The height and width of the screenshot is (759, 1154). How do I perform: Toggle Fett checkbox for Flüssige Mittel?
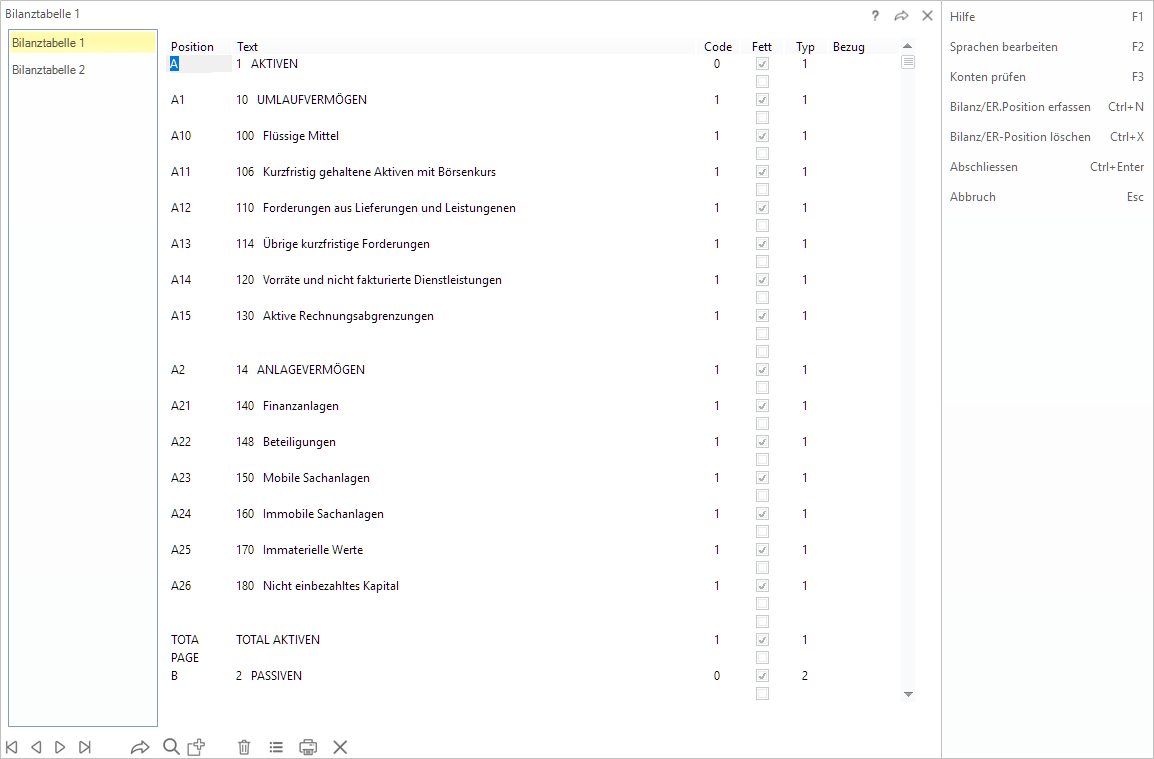pos(762,136)
